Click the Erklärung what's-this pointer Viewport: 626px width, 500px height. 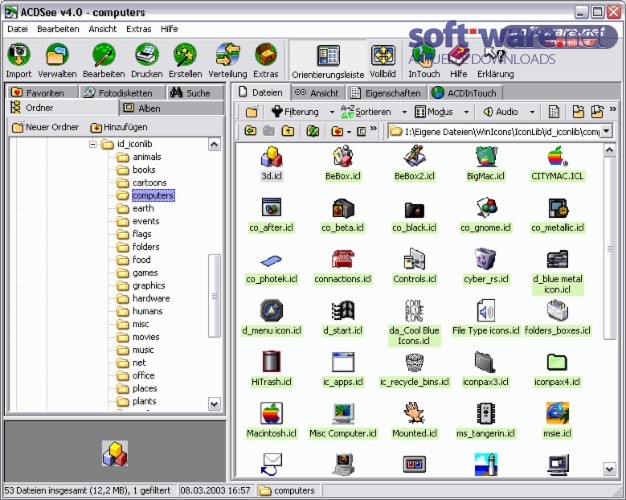coord(495,61)
